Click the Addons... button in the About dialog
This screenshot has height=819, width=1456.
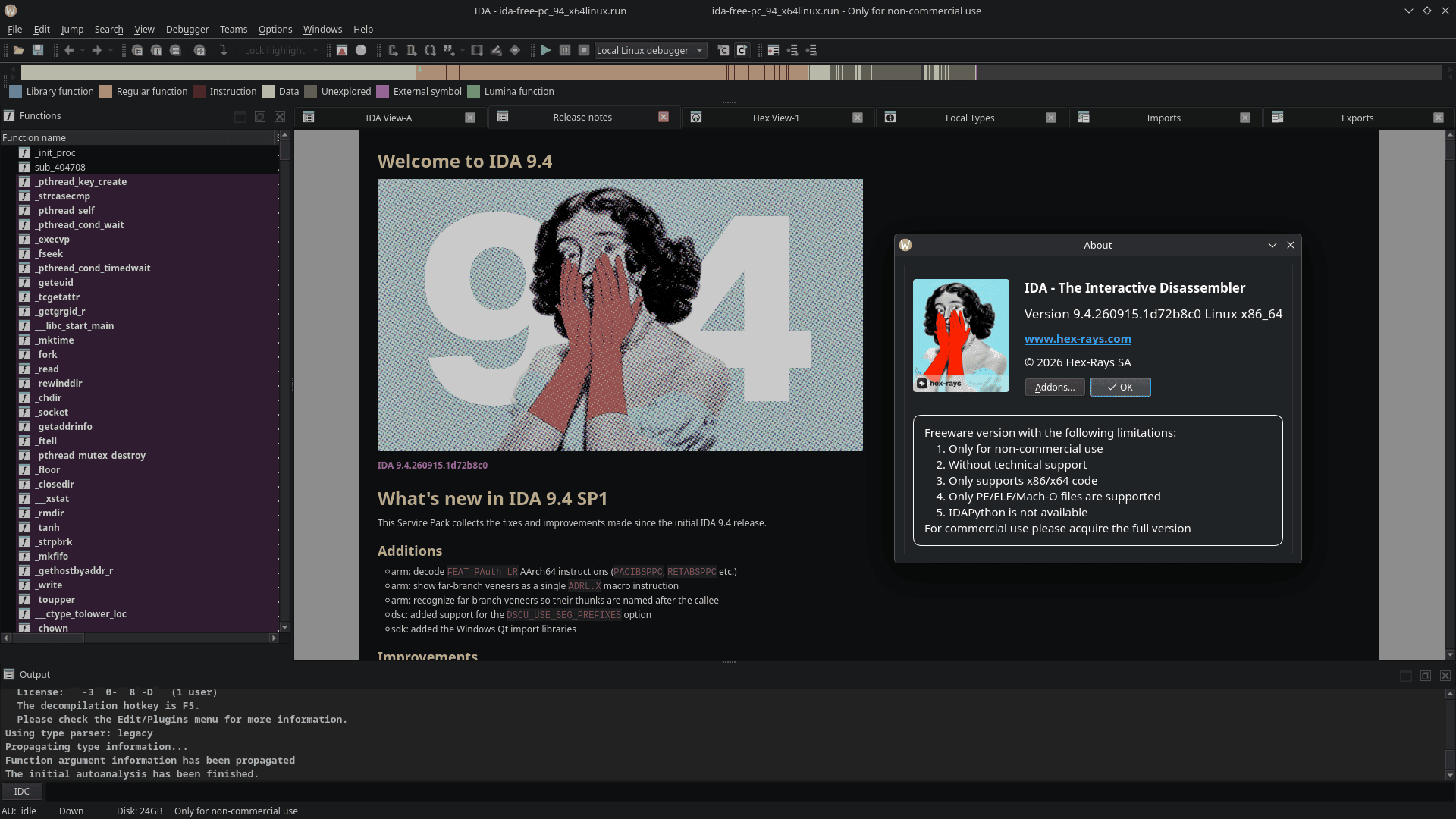[x=1055, y=387]
